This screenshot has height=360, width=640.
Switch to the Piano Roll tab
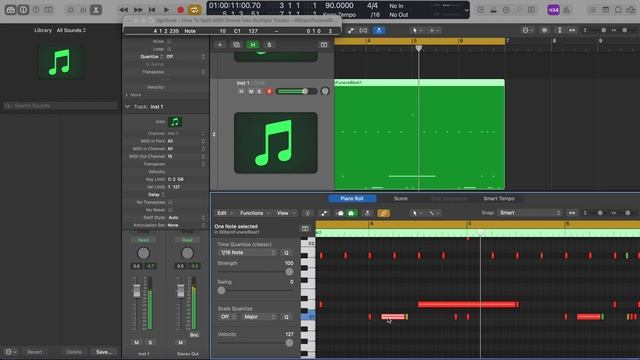[352, 198]
